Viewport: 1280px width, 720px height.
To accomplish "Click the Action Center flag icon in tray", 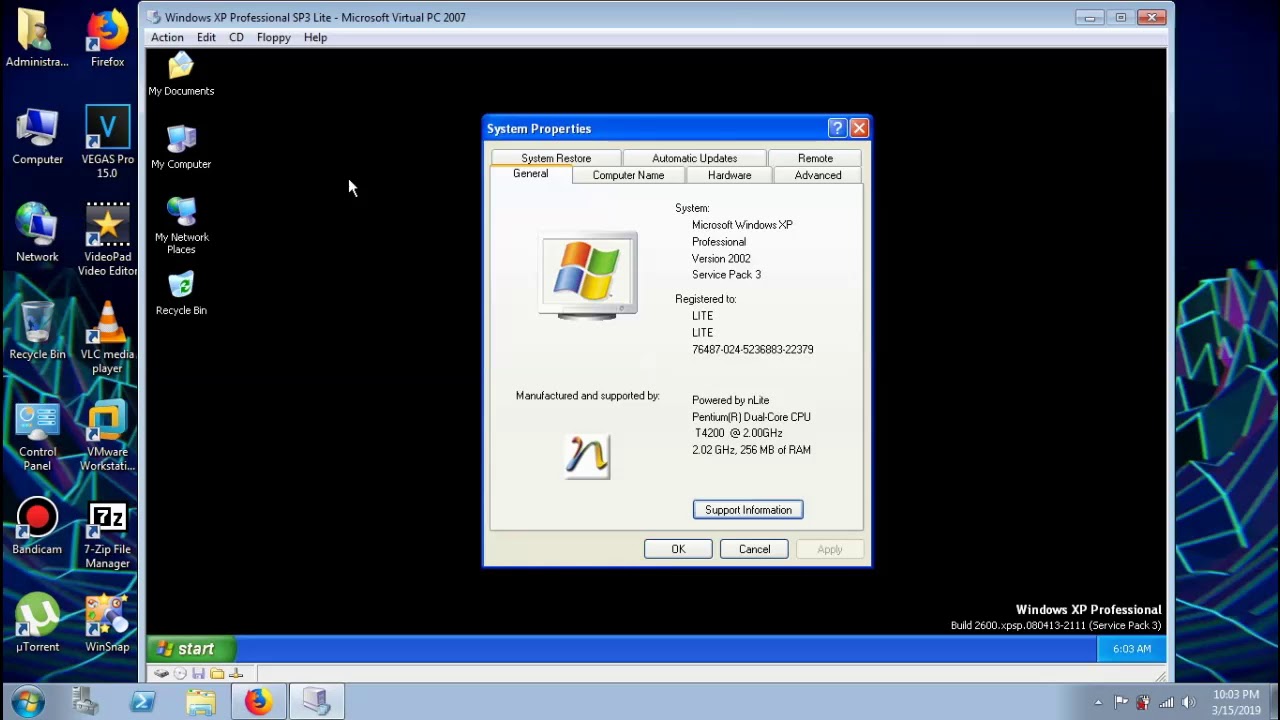I will (x=1121, y=702).
